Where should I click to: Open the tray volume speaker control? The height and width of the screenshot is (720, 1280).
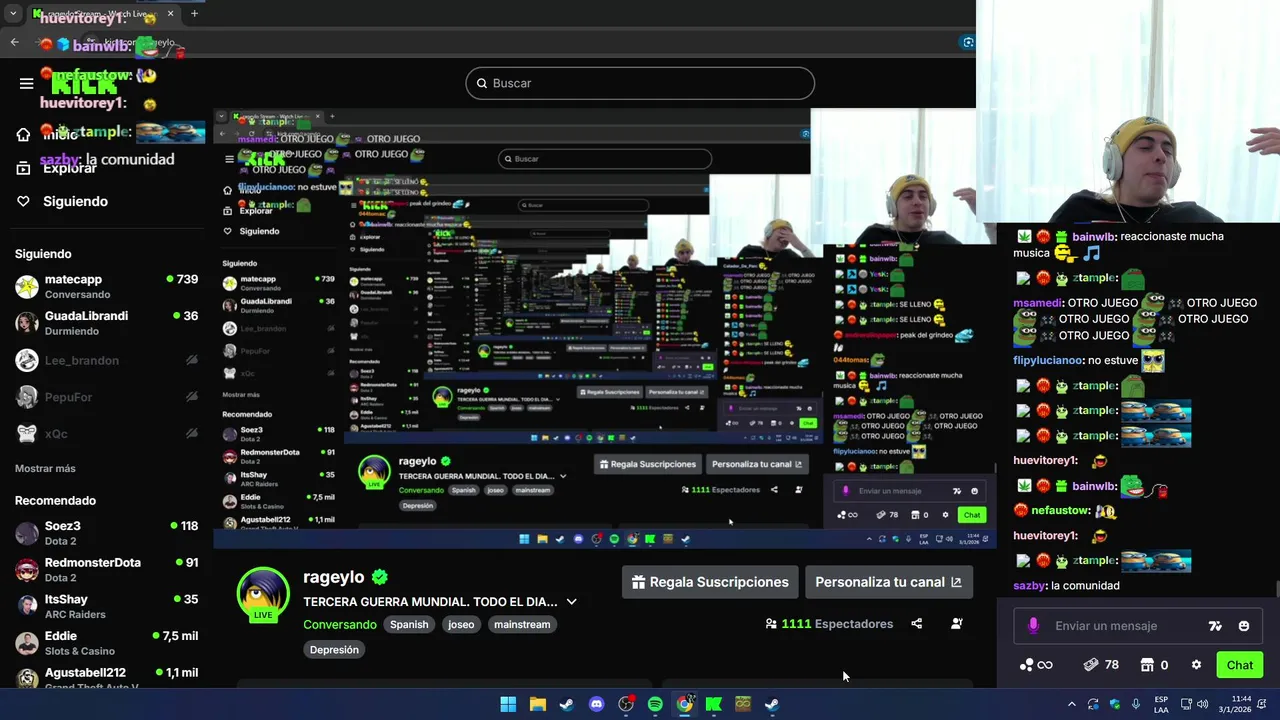point(1204,704)
